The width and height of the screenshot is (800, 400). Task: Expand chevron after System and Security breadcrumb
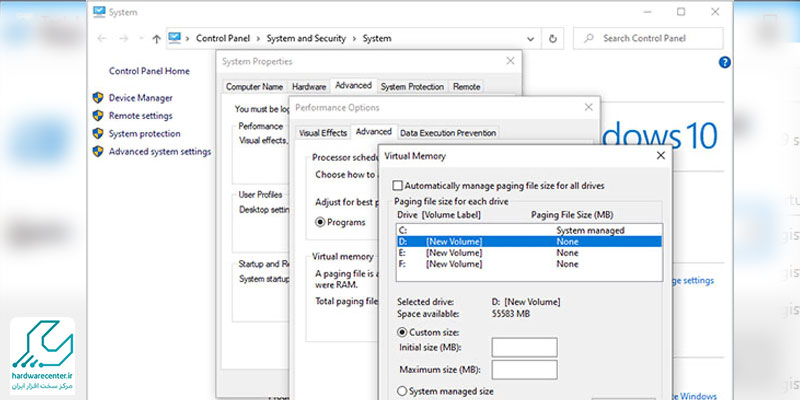(x=354, y=39)
